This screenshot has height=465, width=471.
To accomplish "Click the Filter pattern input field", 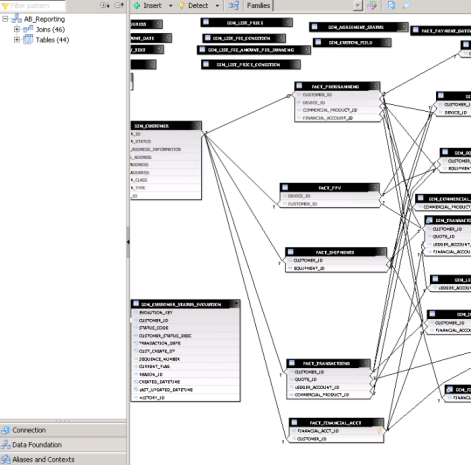I will 37,5.
